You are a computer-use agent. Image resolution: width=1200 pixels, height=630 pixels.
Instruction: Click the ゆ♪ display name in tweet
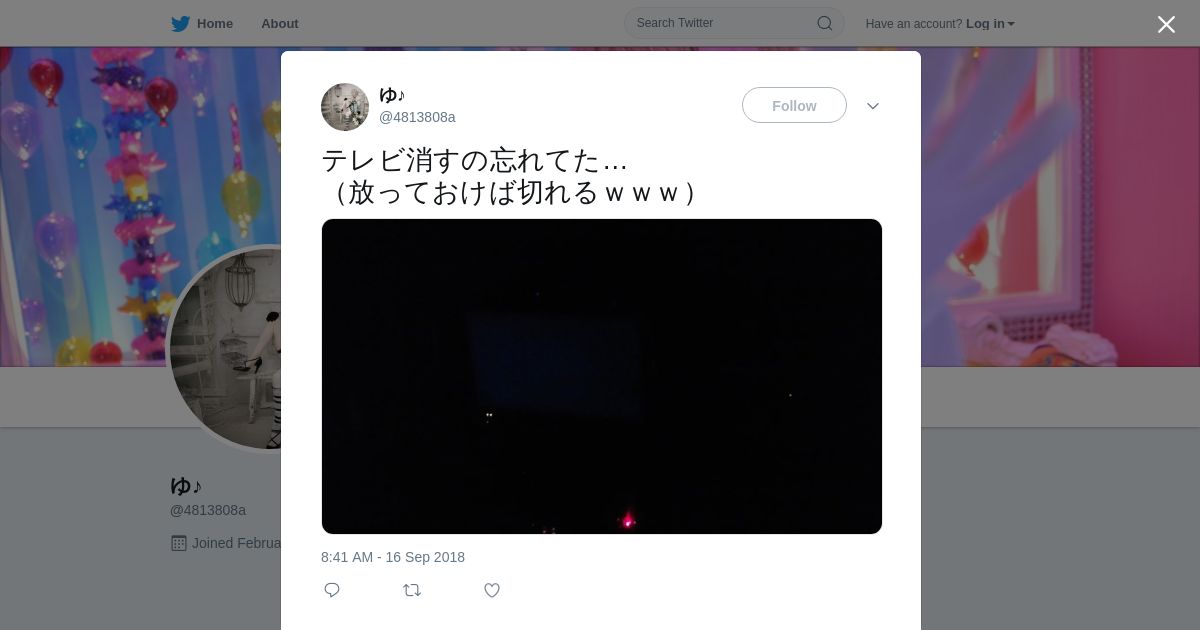(392, 95)
